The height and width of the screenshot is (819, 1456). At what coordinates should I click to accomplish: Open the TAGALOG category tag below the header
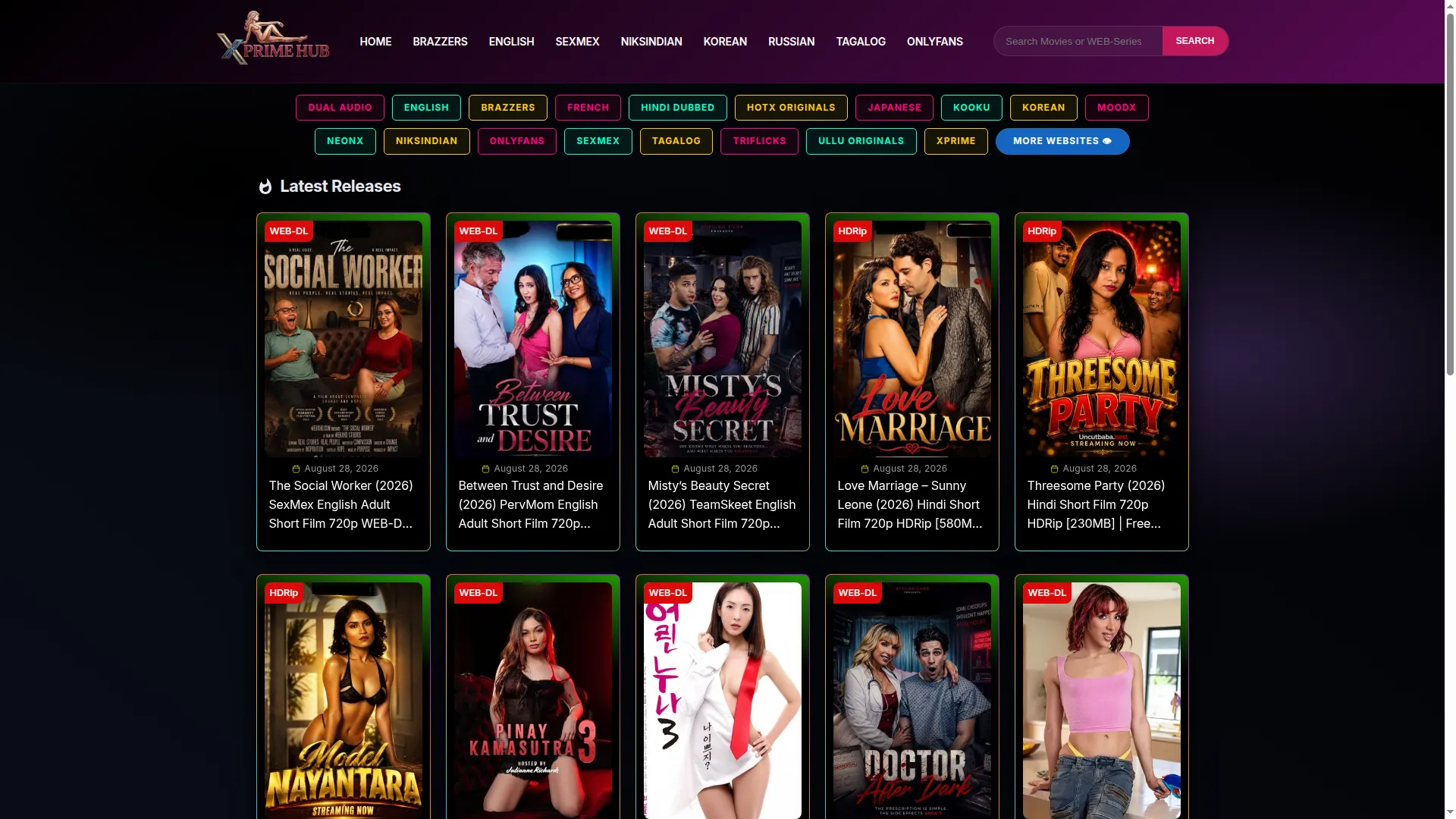[x=676, y=141]
